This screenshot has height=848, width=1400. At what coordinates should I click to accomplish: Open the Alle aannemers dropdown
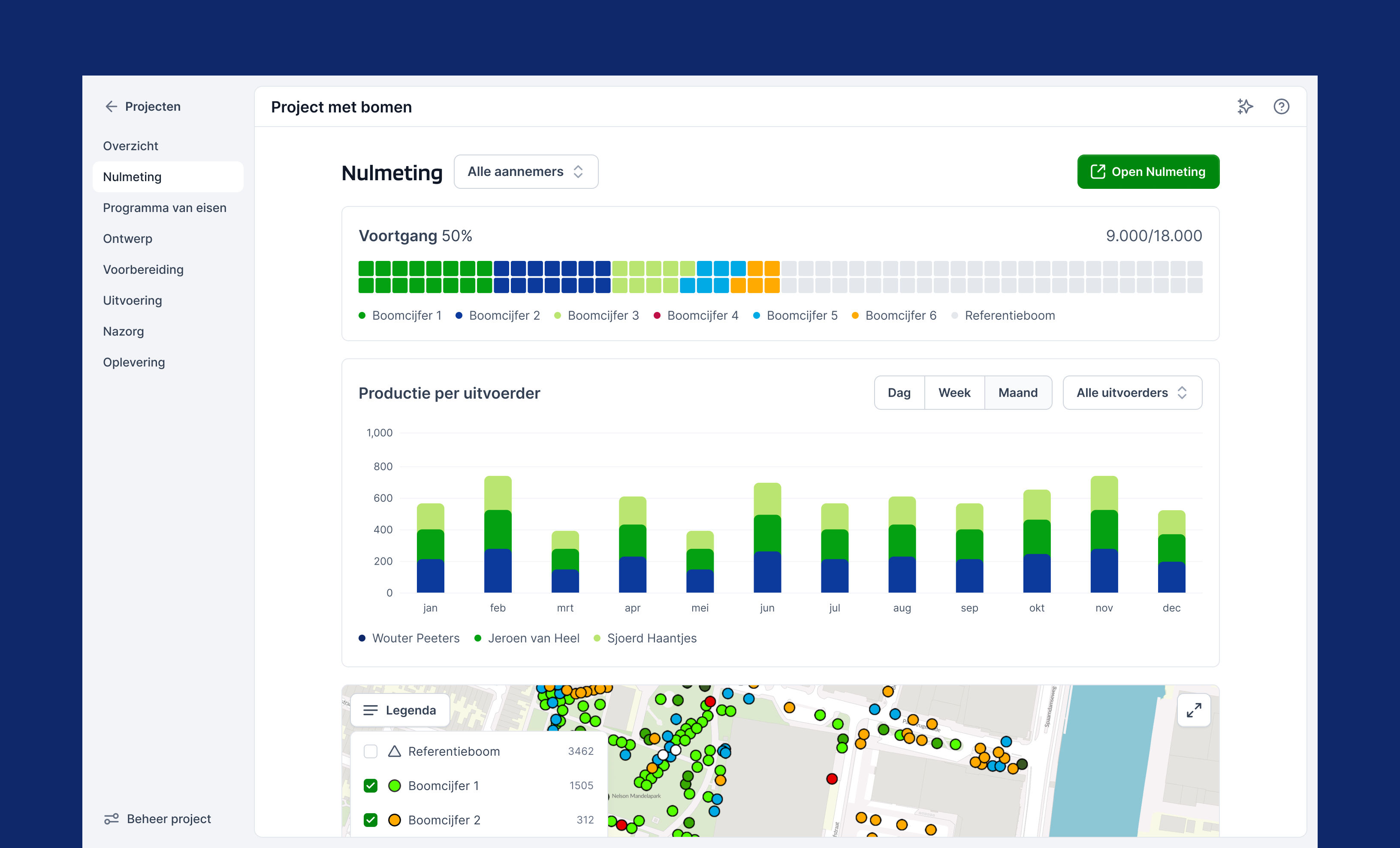525,172
